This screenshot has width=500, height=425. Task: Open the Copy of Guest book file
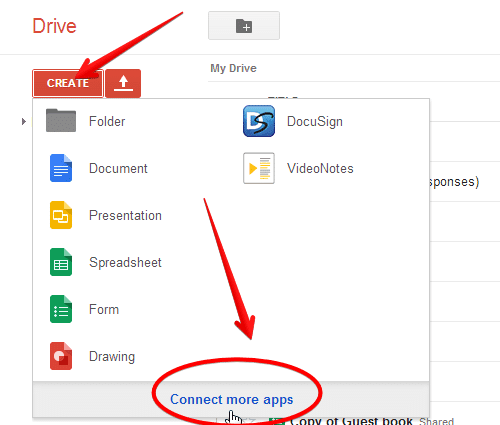(x=351, y=421)
